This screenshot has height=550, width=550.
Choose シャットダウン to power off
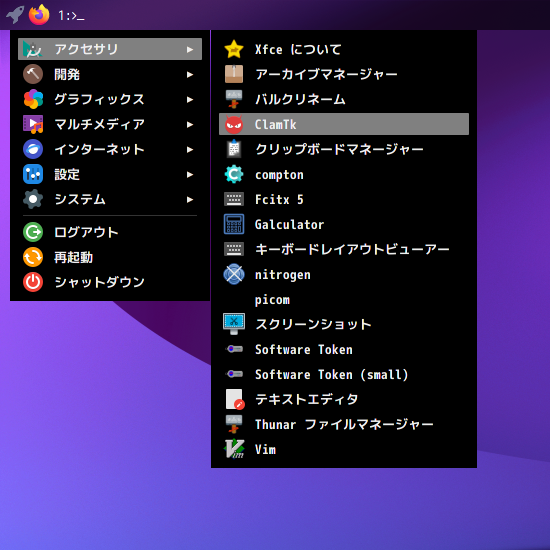coord(110,282)
